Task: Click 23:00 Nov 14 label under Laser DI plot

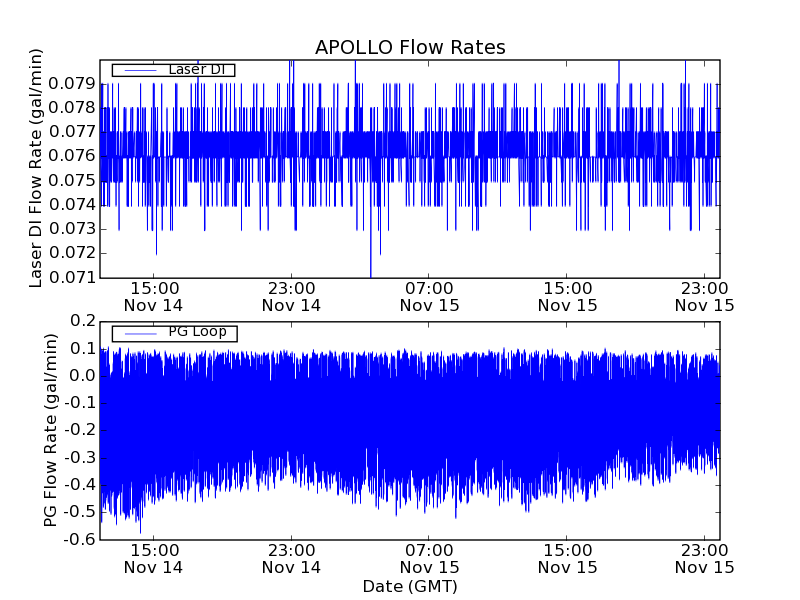Action: (291, 297)
